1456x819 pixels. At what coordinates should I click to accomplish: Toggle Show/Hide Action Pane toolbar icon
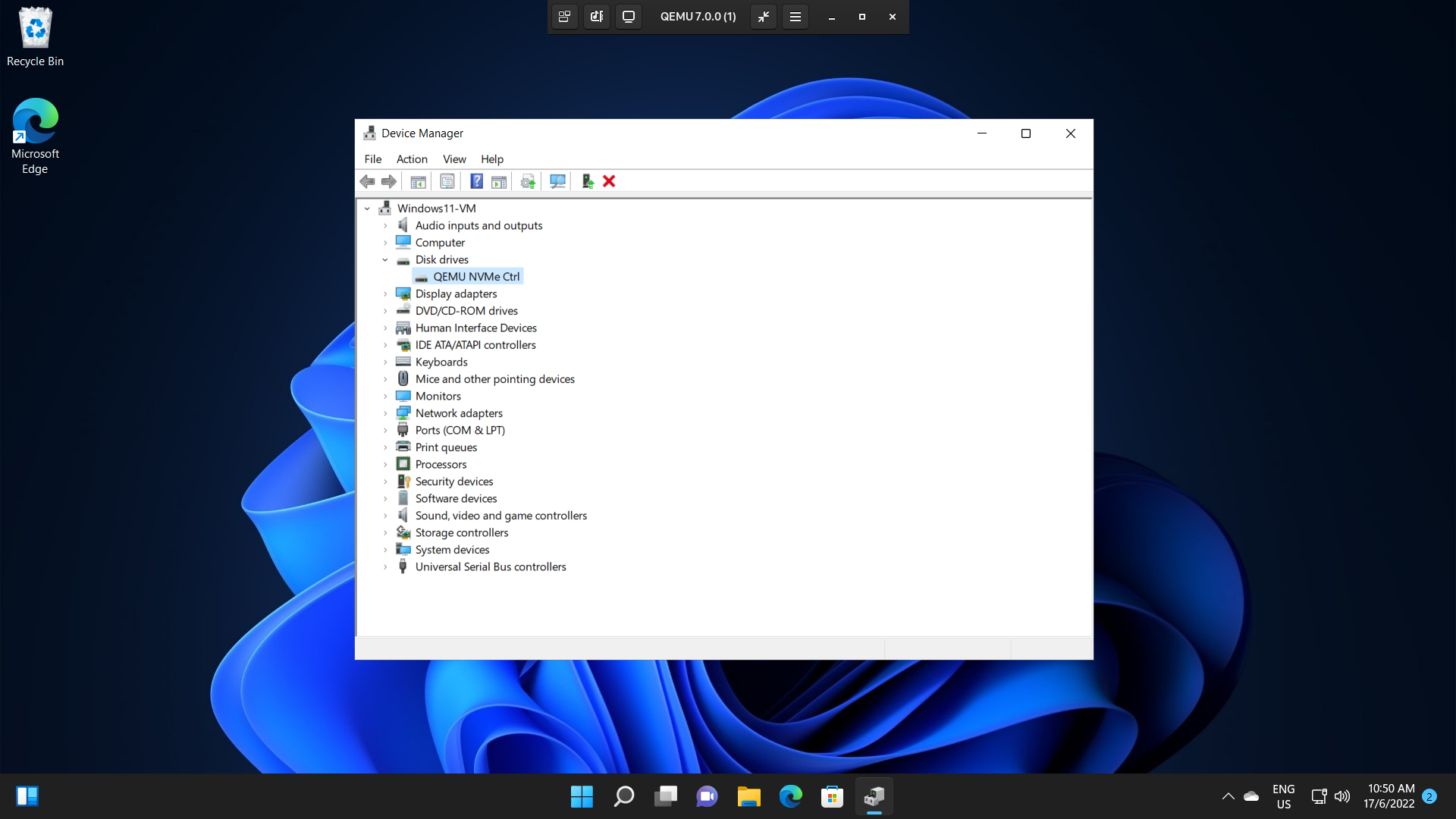(499, 181)
